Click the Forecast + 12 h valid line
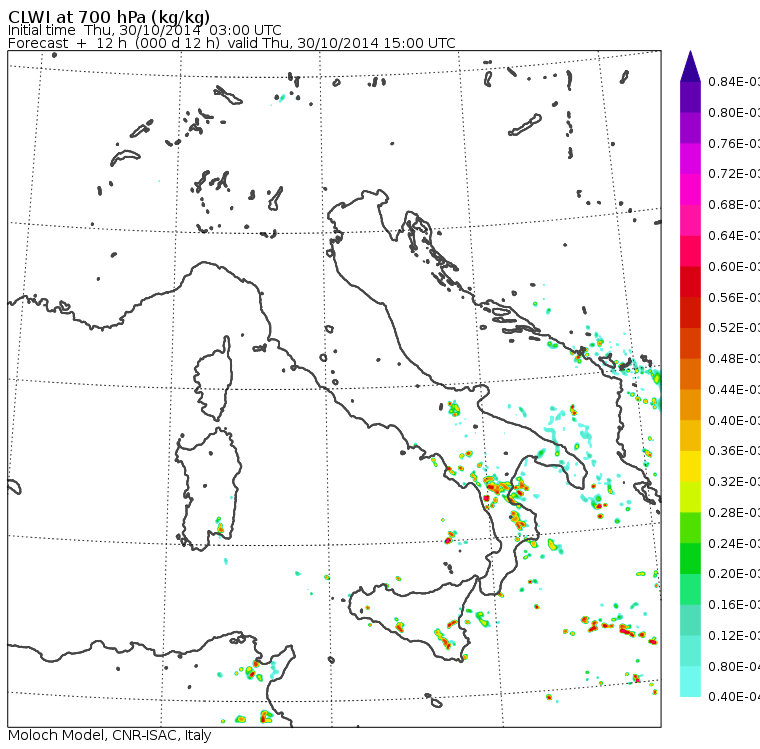The height and width of the screenshot is (749, 760). click(x=232, y=43)
